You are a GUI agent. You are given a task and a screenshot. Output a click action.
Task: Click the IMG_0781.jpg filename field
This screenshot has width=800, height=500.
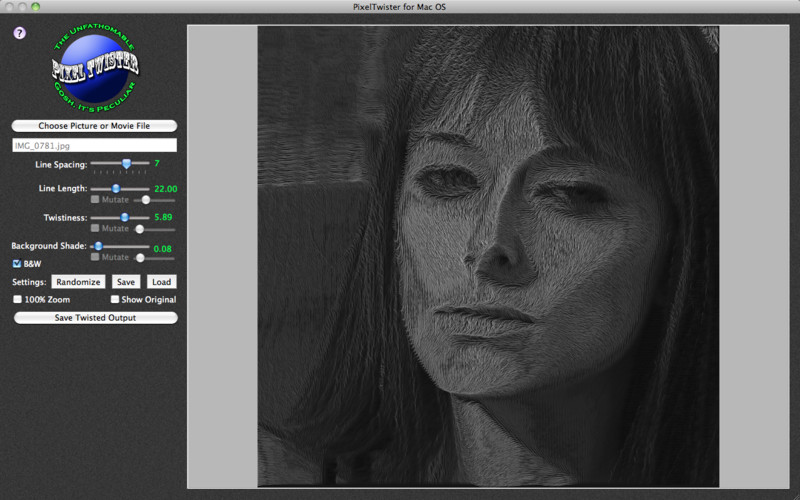(94, 145)
